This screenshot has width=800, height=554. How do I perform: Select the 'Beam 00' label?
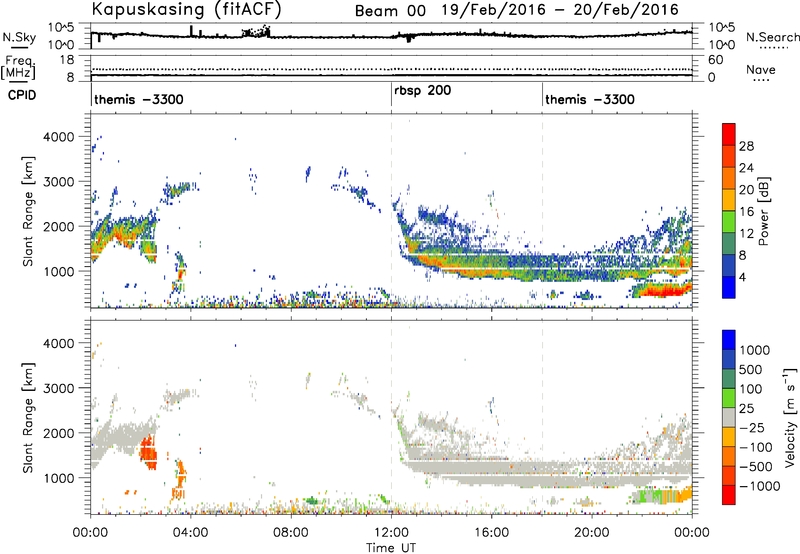coord(390,11)
